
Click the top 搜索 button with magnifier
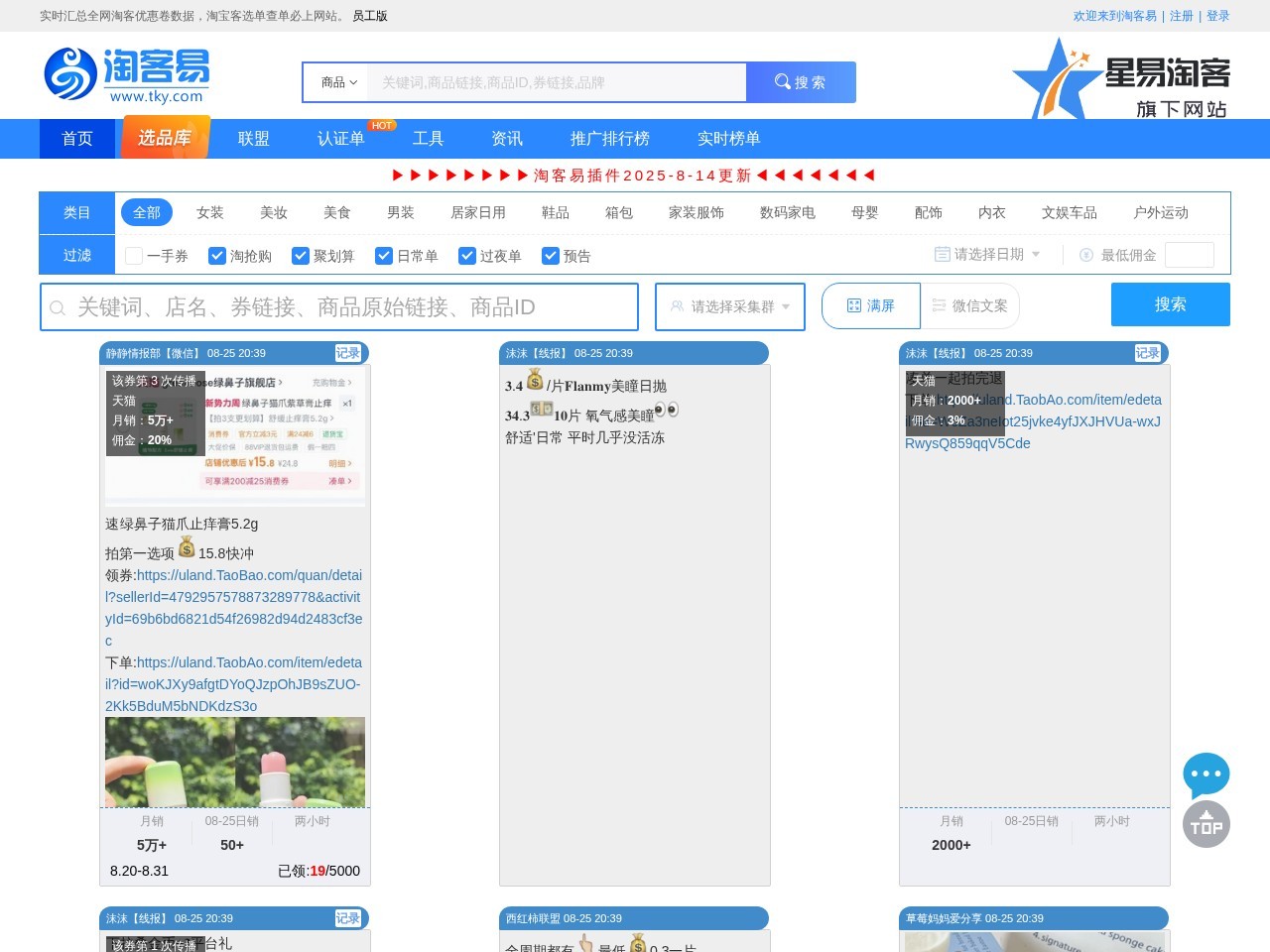(x=801, y=82)
